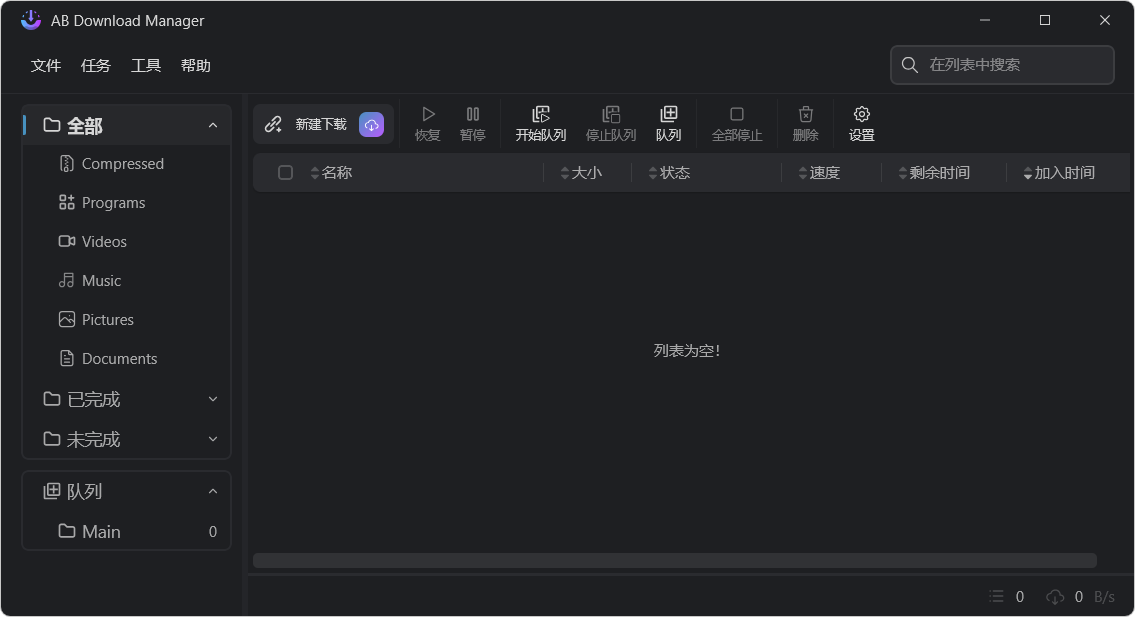Open the 文件 menu
Screen dimensions: 1135x617
(46, 66)
